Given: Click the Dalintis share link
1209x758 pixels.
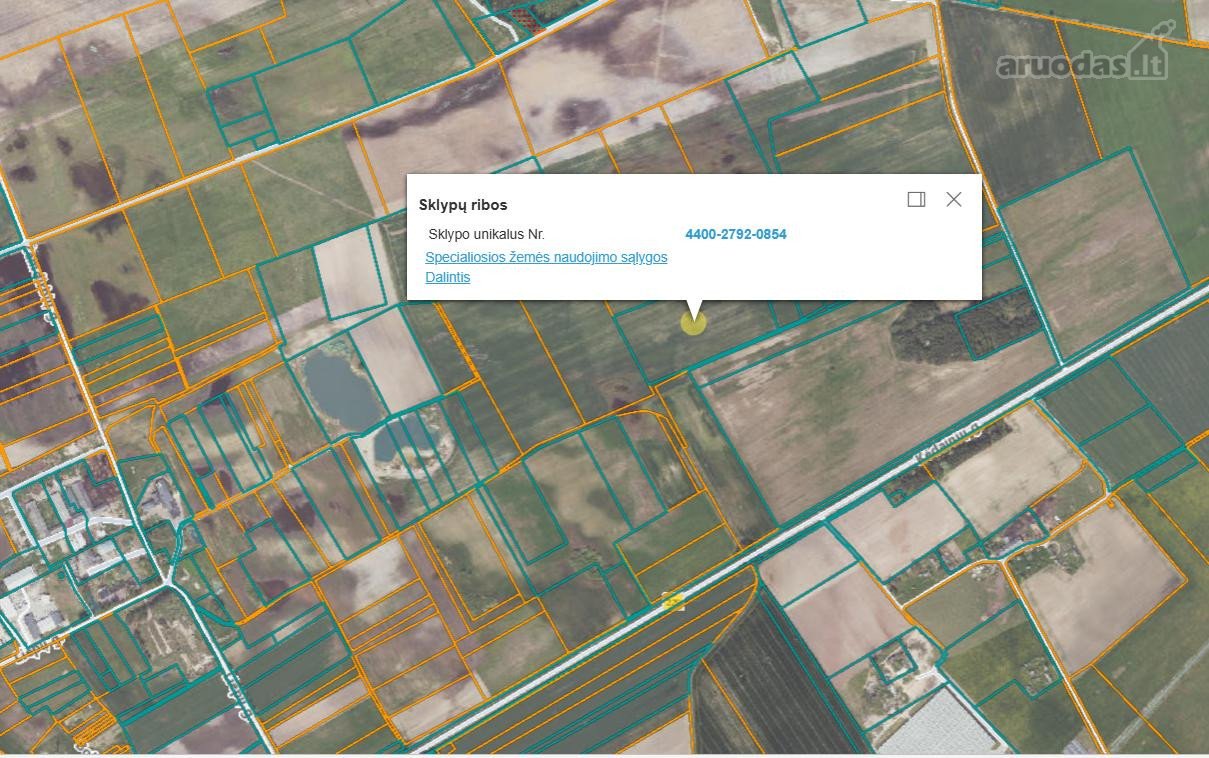Looking at the screenshot, I should pyautogui.click(x=448, y=277).
